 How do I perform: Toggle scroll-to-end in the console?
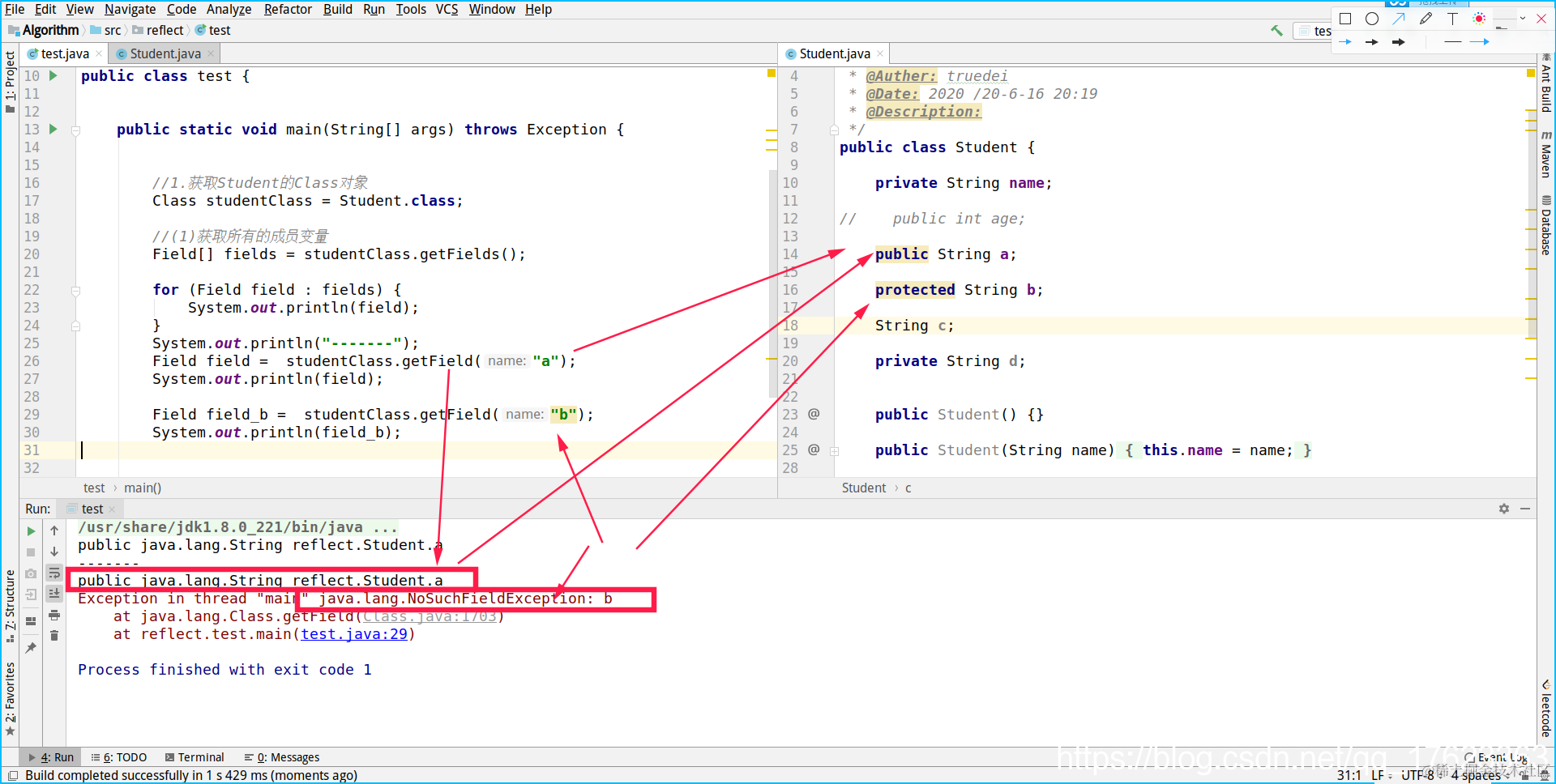(x=54, y=594)
